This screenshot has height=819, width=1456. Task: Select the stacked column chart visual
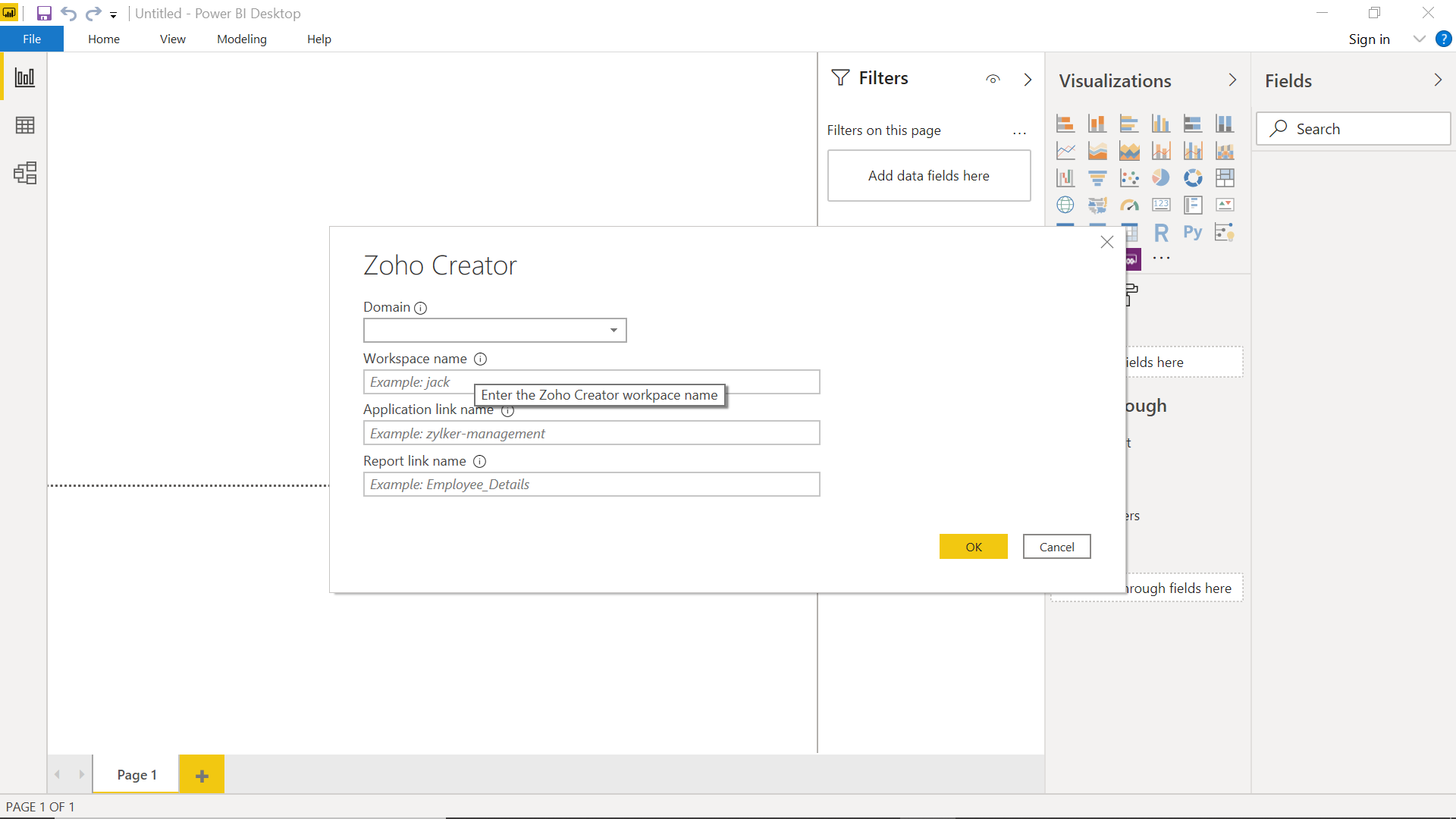point(1097,124)
